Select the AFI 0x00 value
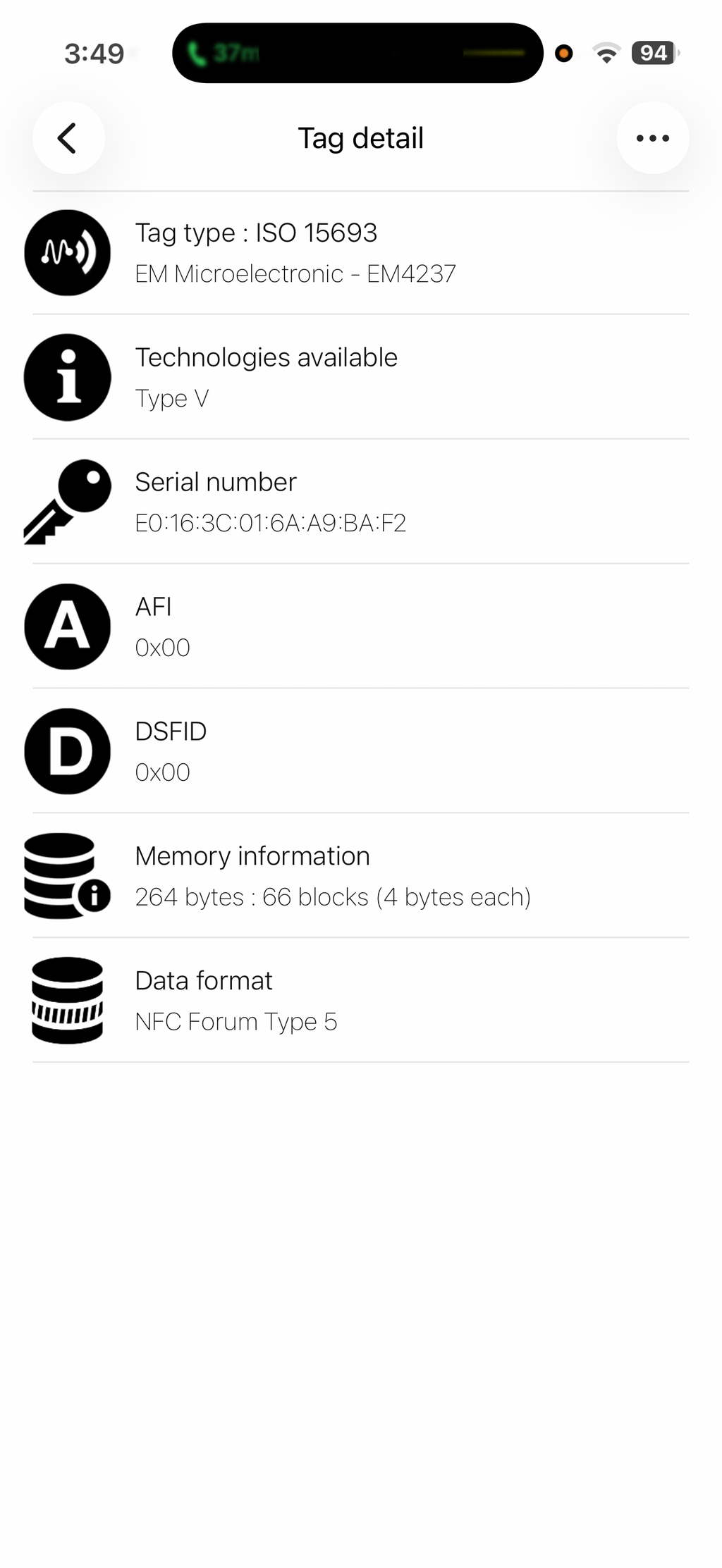This screenshot has width=722, height=1568. point(163,648)
